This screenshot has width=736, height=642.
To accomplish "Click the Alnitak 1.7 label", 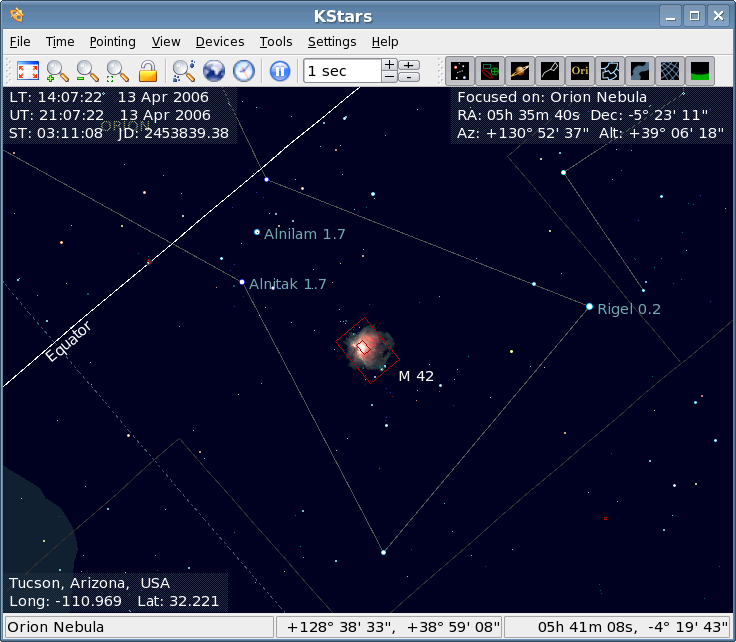I will pyautogui.click(x=287, y=284).
